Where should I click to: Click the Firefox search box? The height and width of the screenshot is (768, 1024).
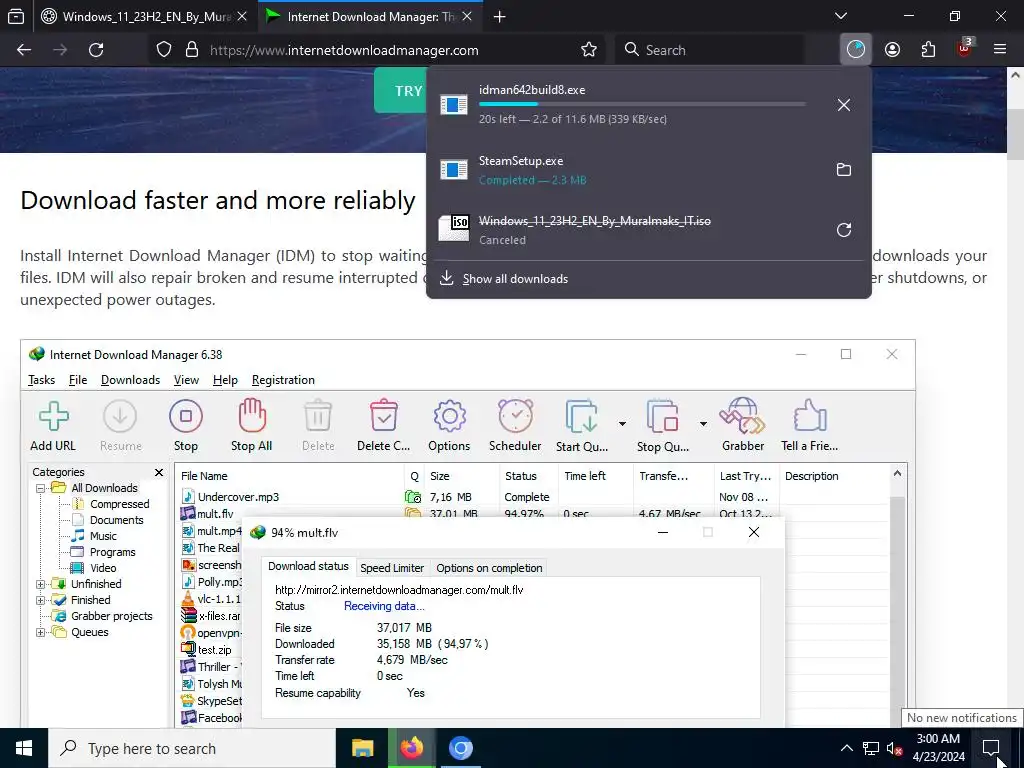709,50
